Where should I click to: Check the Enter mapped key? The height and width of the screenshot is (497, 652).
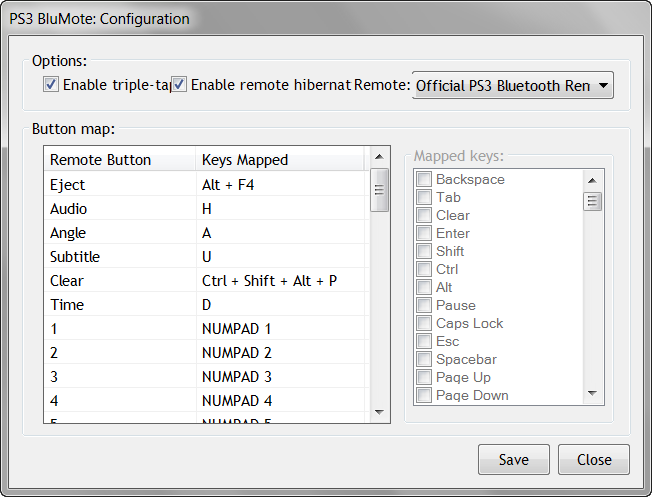click(424, 233)
